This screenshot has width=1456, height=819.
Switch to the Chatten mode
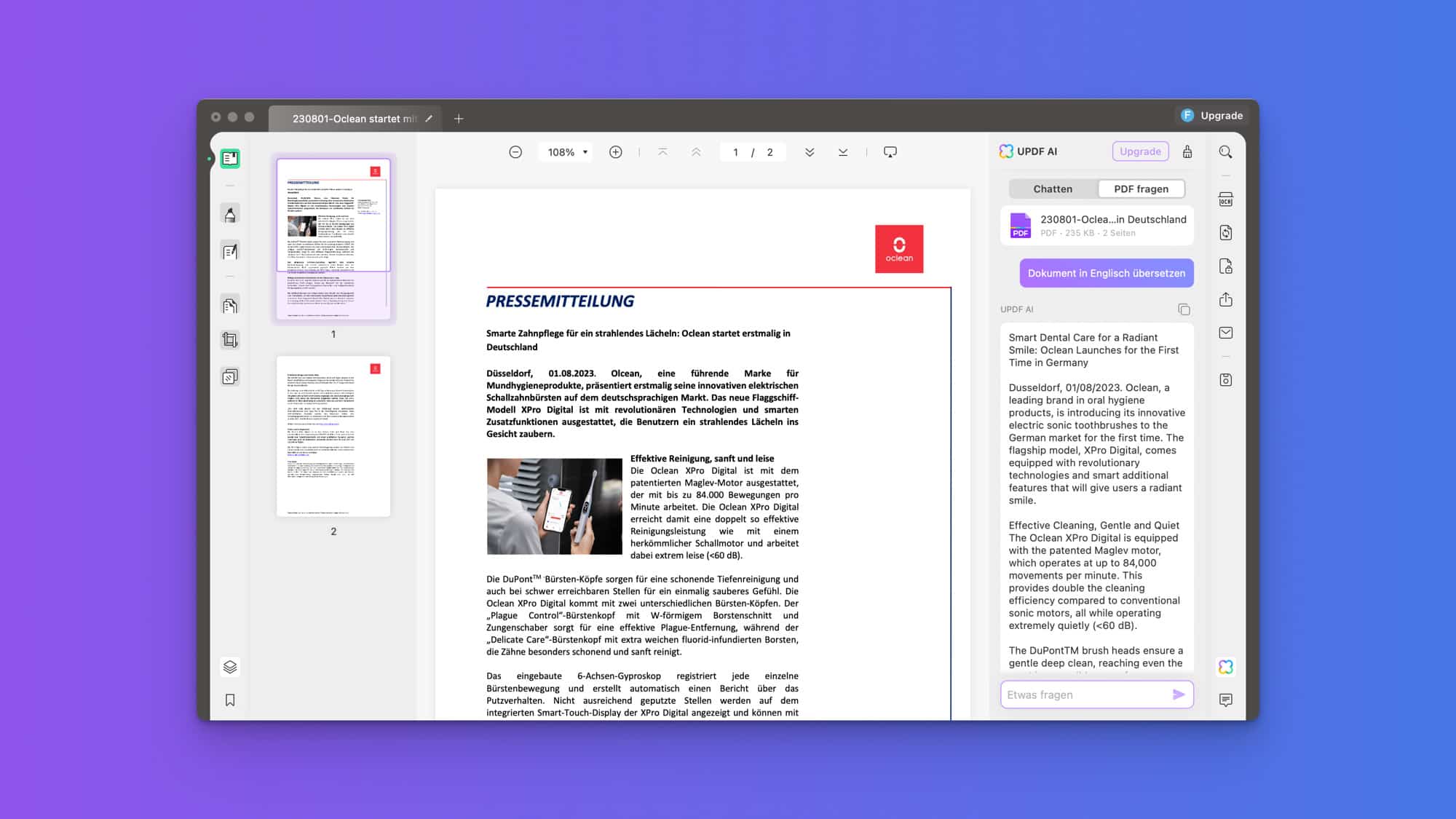pos(1052,189)
